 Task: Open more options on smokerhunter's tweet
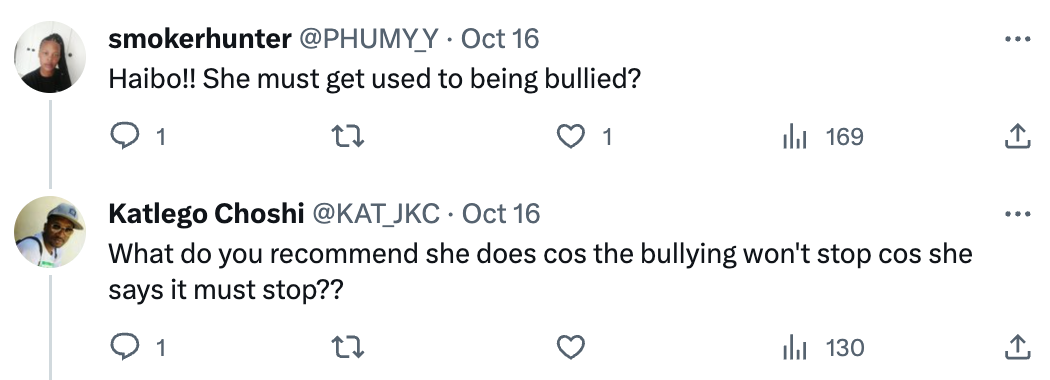[x=1017, y=40]
